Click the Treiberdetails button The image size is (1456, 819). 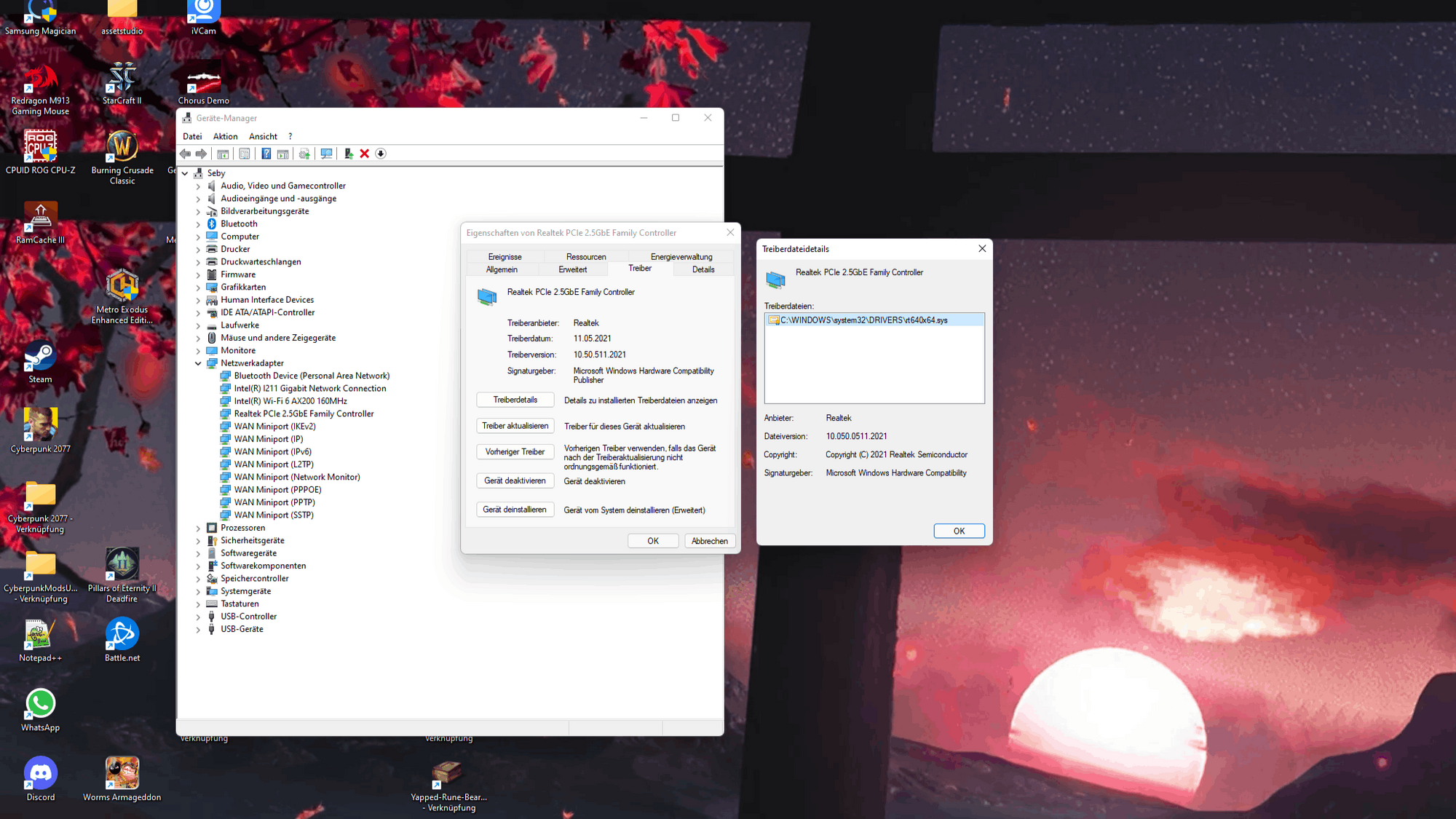pos(515,400)
